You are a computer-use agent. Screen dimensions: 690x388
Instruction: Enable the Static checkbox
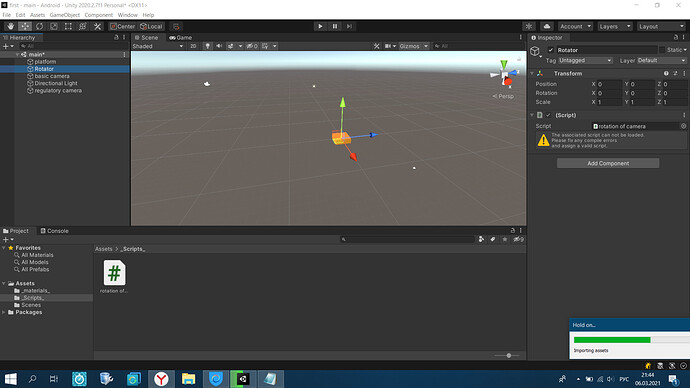(662, 50)
